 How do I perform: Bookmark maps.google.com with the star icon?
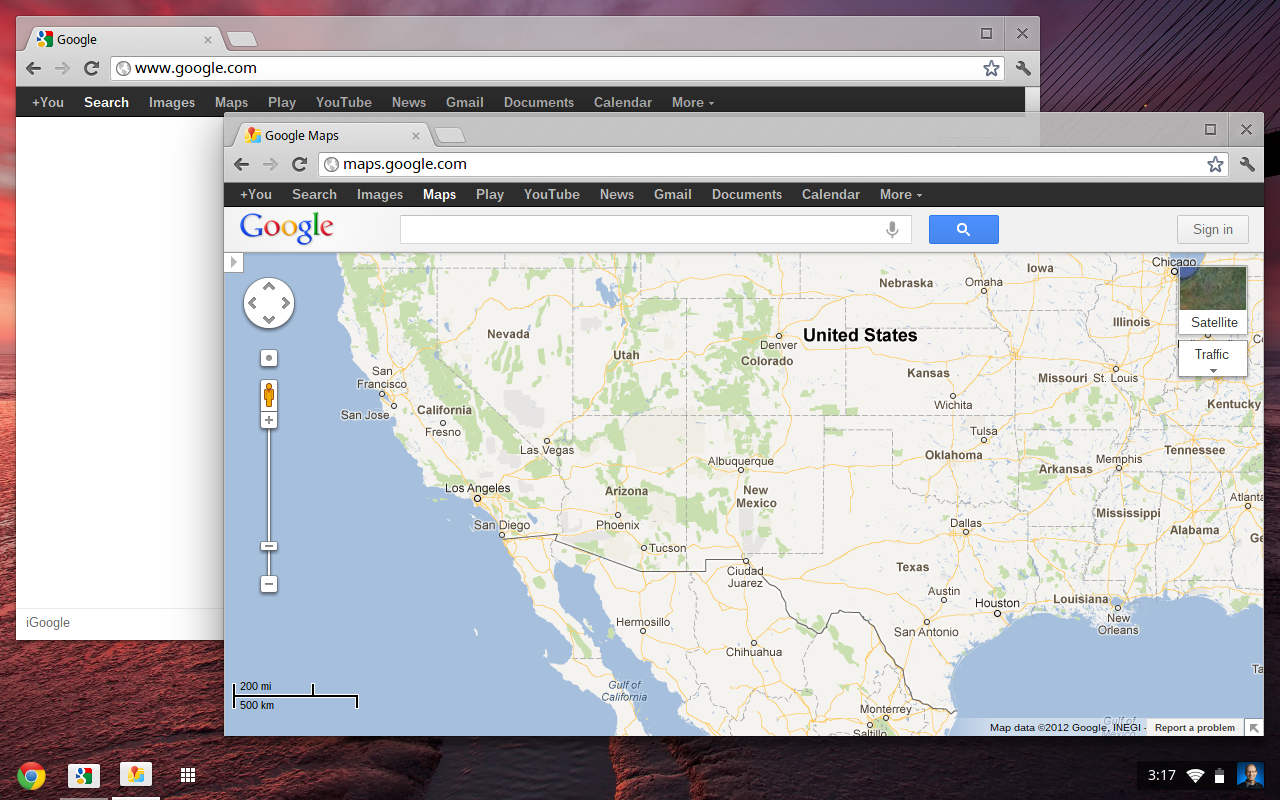(1215, 164)
